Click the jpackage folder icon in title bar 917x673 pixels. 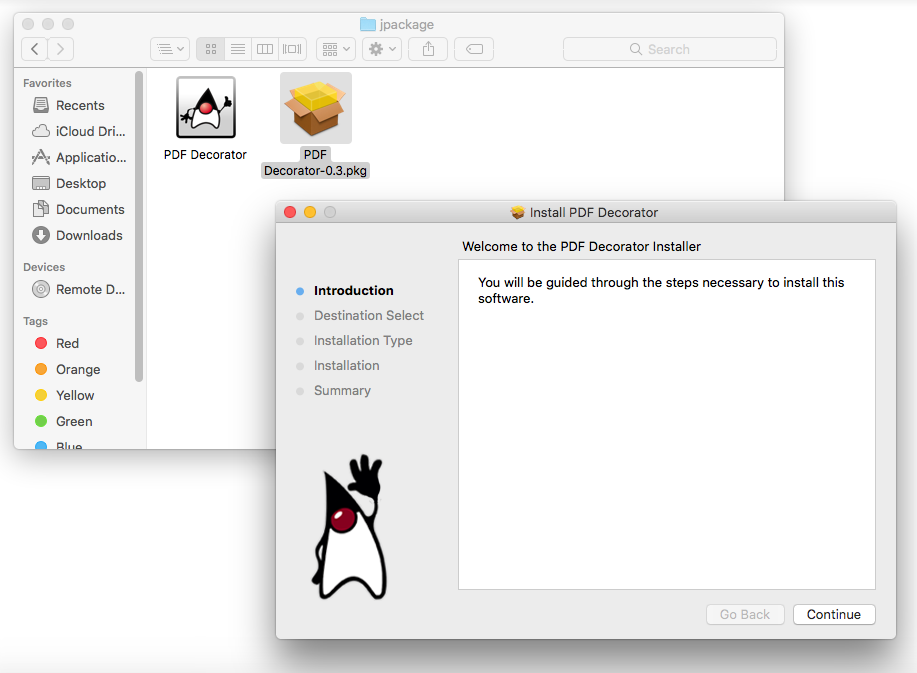coord(368,24)
